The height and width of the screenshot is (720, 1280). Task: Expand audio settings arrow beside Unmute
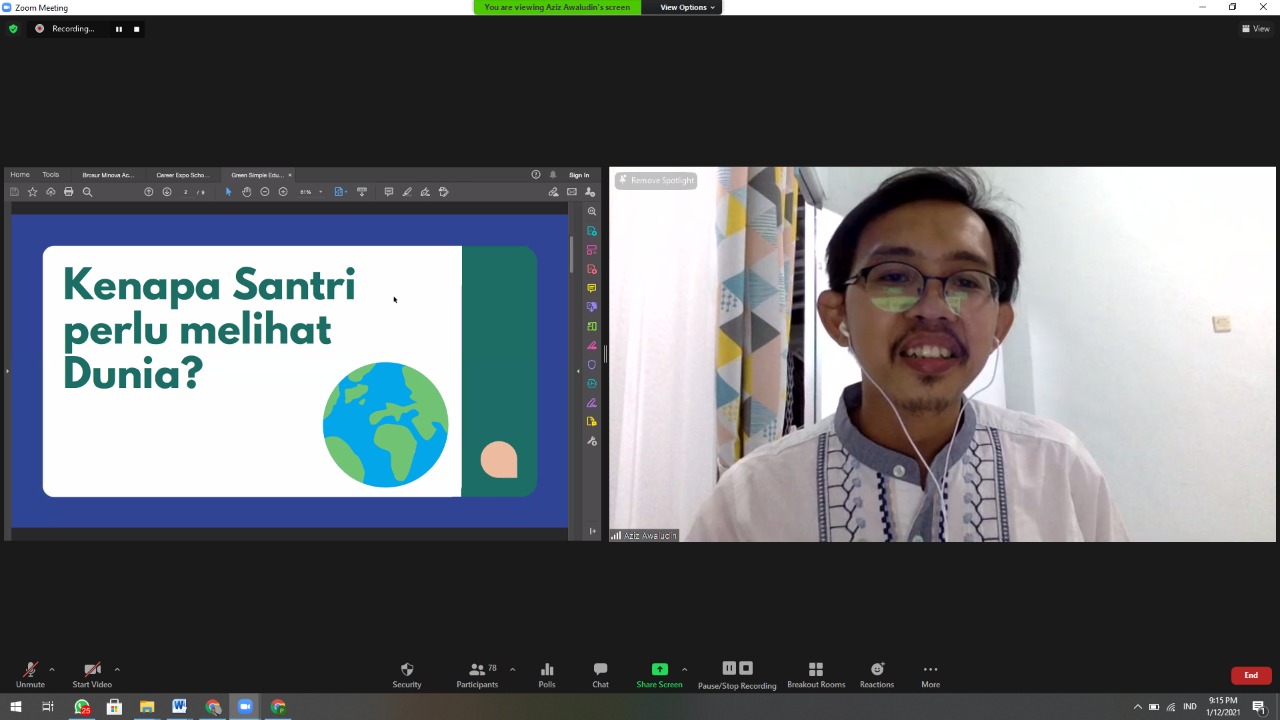(x=52, y=669)
